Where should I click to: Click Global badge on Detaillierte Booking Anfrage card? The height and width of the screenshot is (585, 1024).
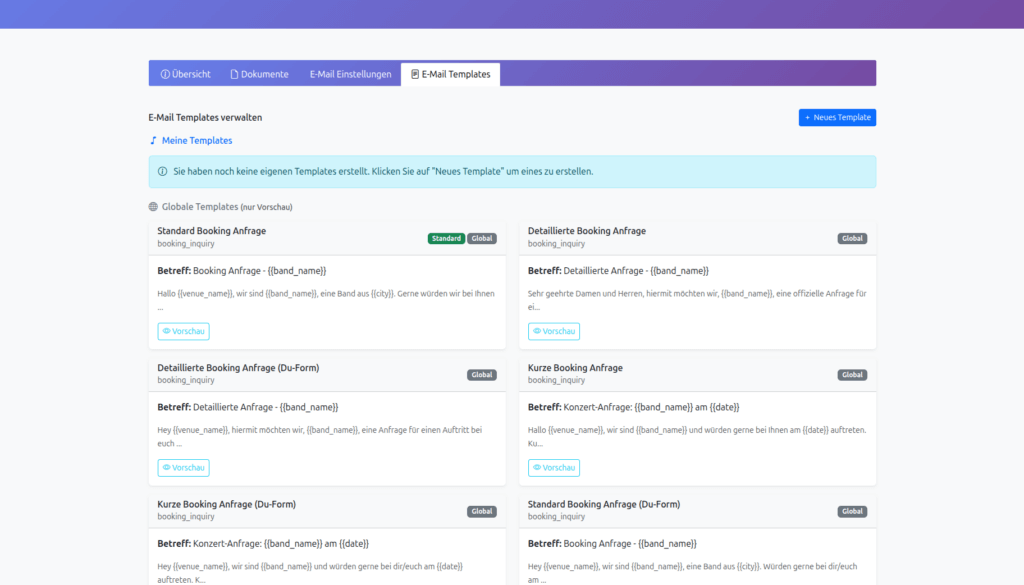(852, 239)
